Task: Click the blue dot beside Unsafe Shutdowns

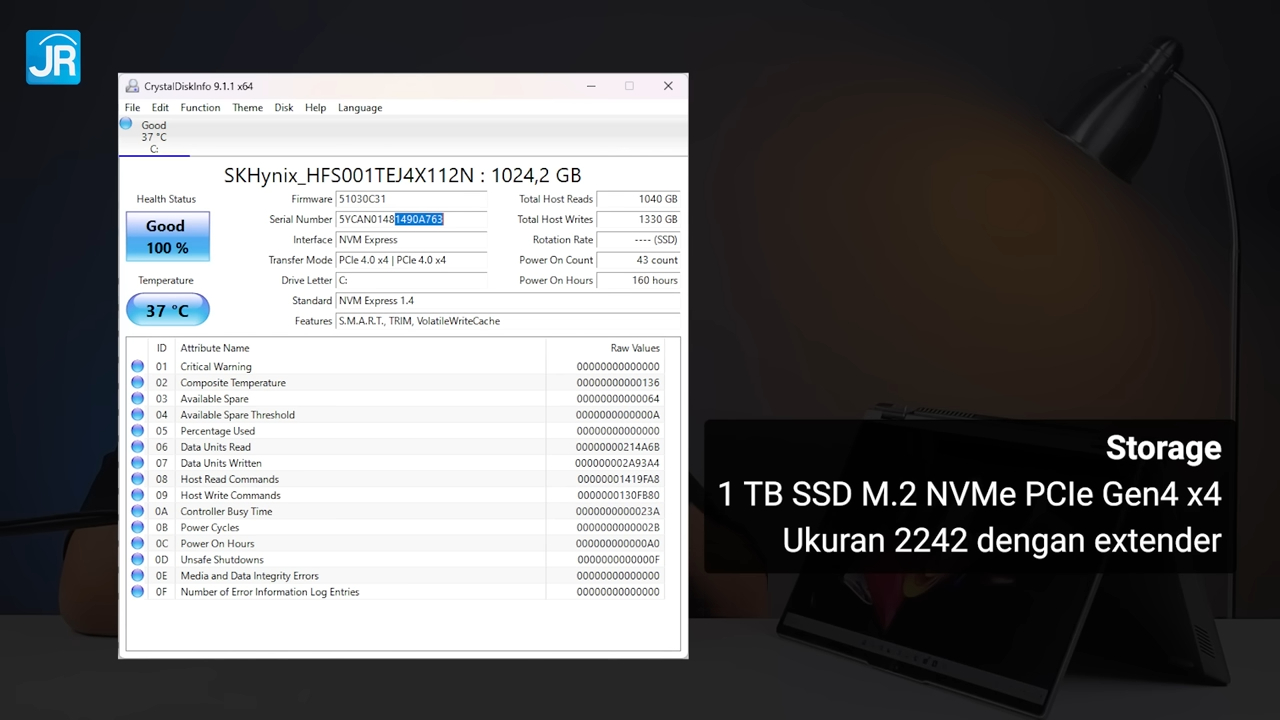Action: pos(137,559)
